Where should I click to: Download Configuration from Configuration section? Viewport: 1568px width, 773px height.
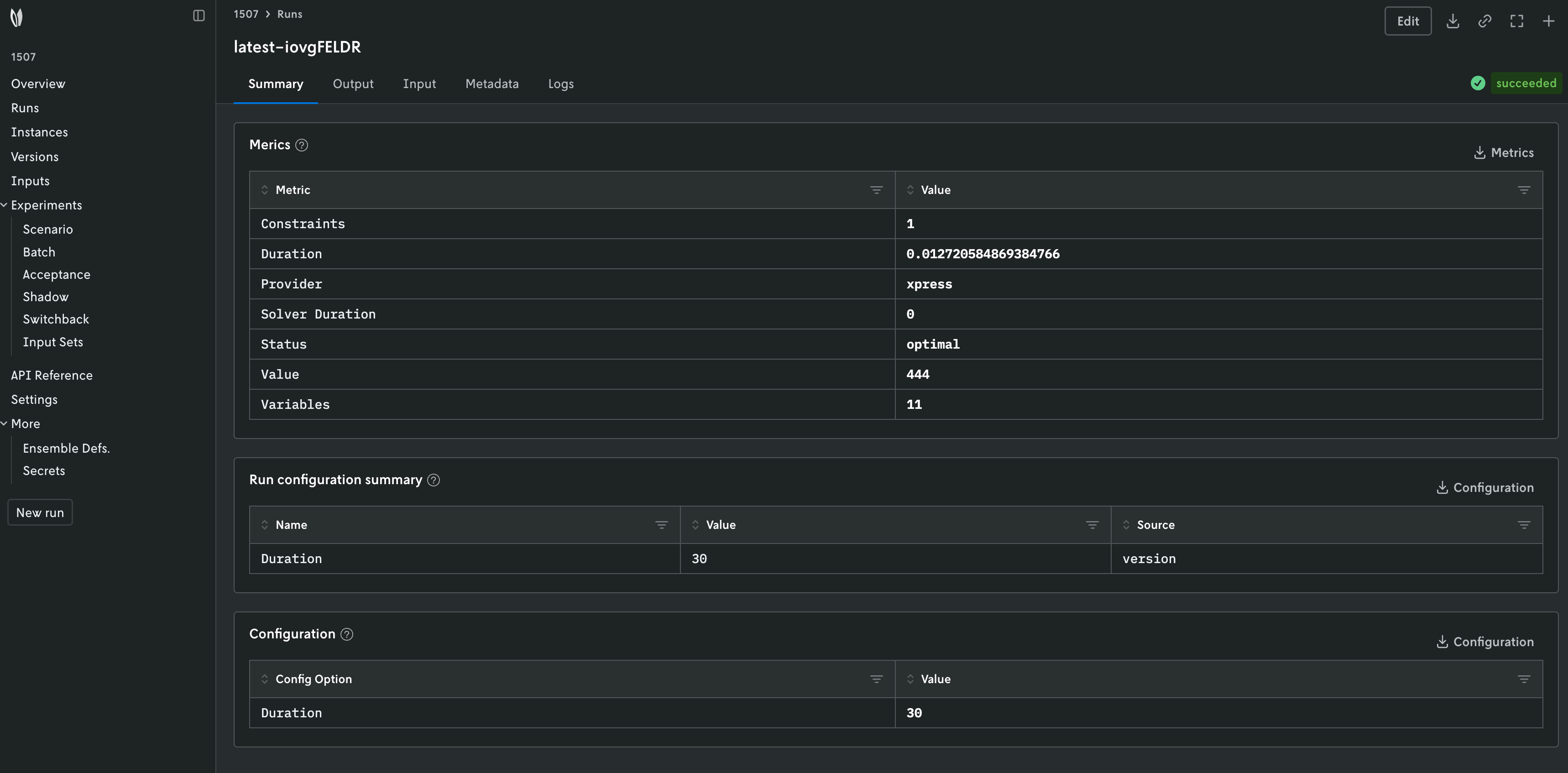1484,642
